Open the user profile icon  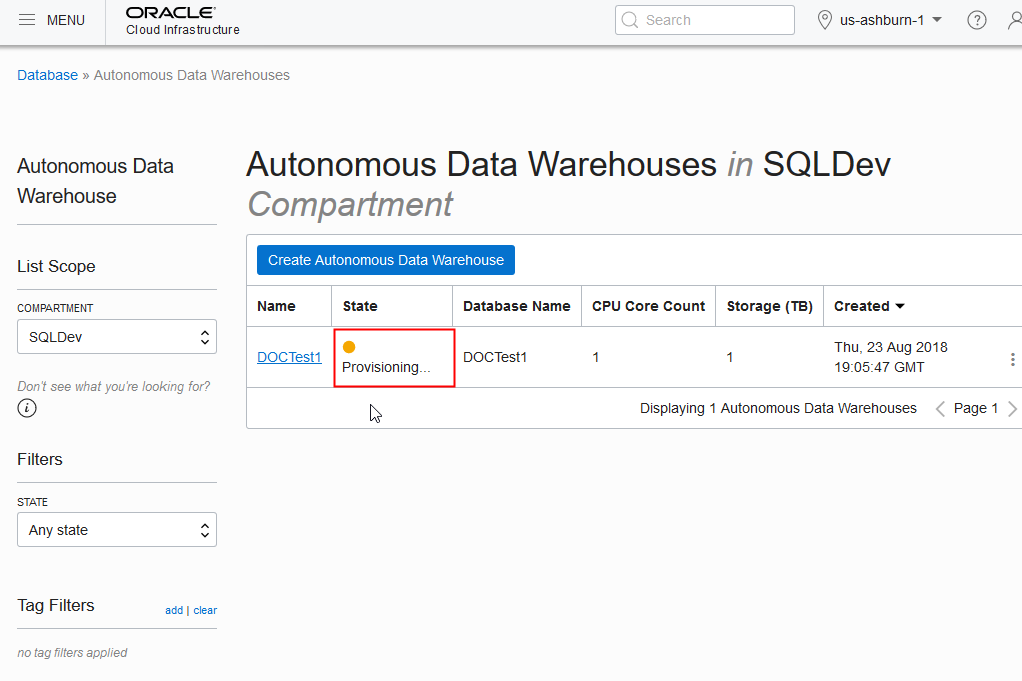pyautogui.click(x=1014, y=20)
